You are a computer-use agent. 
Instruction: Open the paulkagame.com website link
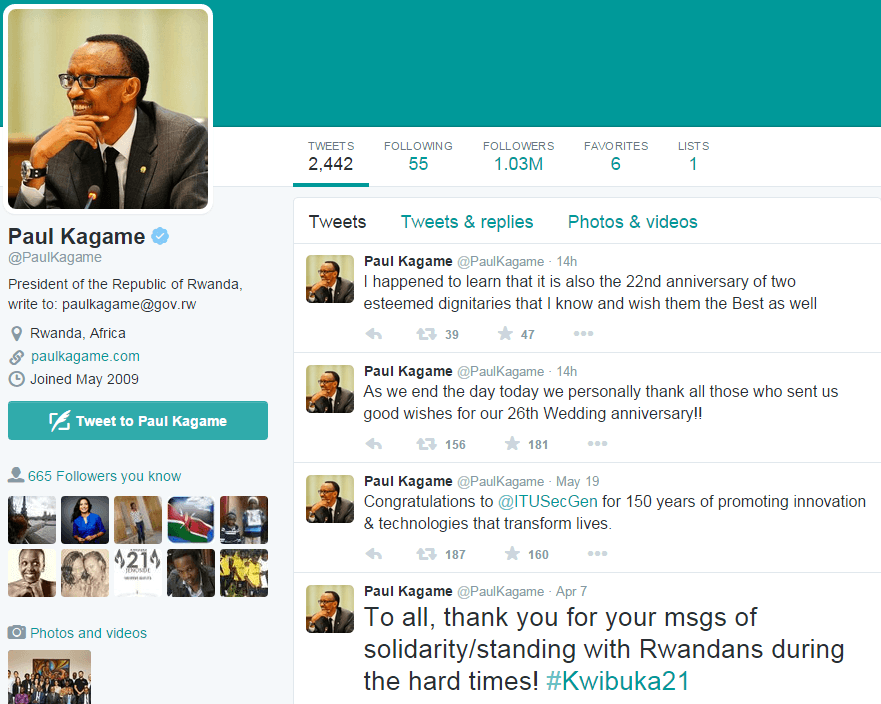tap(85, 356)
